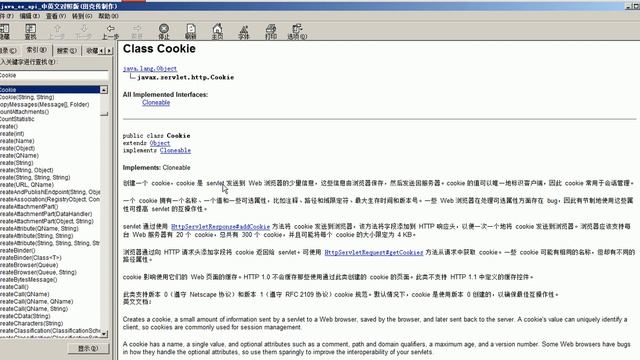Image resolution: width=640 pixels, height=360 pixels.
Task: Click the Refresh (刷新) toolbar icon
Action: 191,31
